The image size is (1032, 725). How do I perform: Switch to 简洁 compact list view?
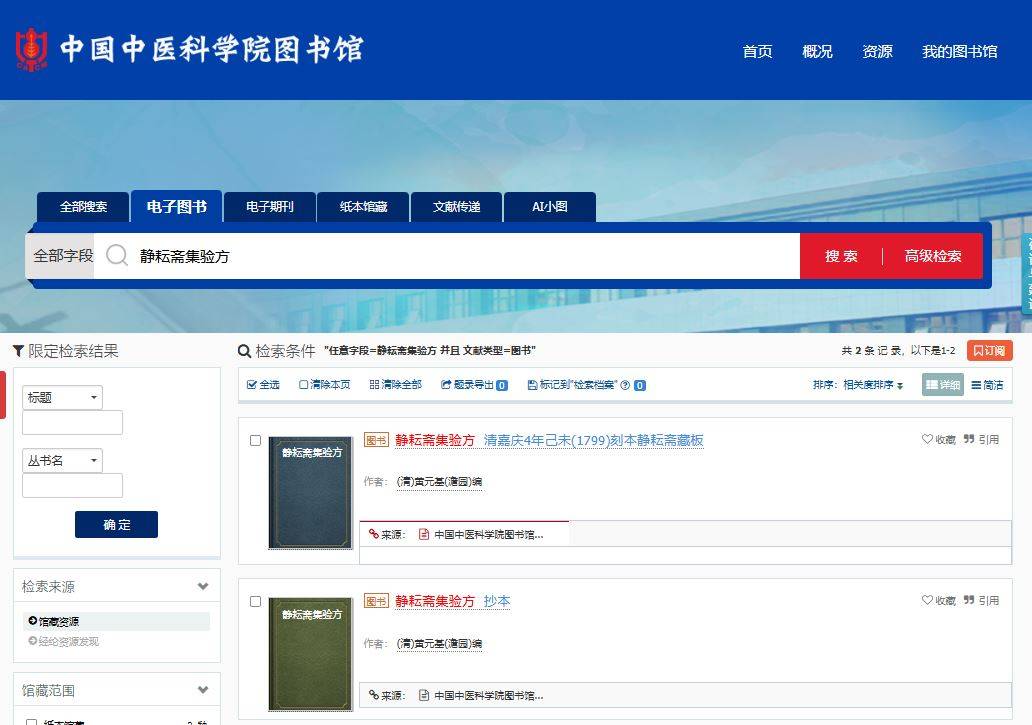coord(987,385)
